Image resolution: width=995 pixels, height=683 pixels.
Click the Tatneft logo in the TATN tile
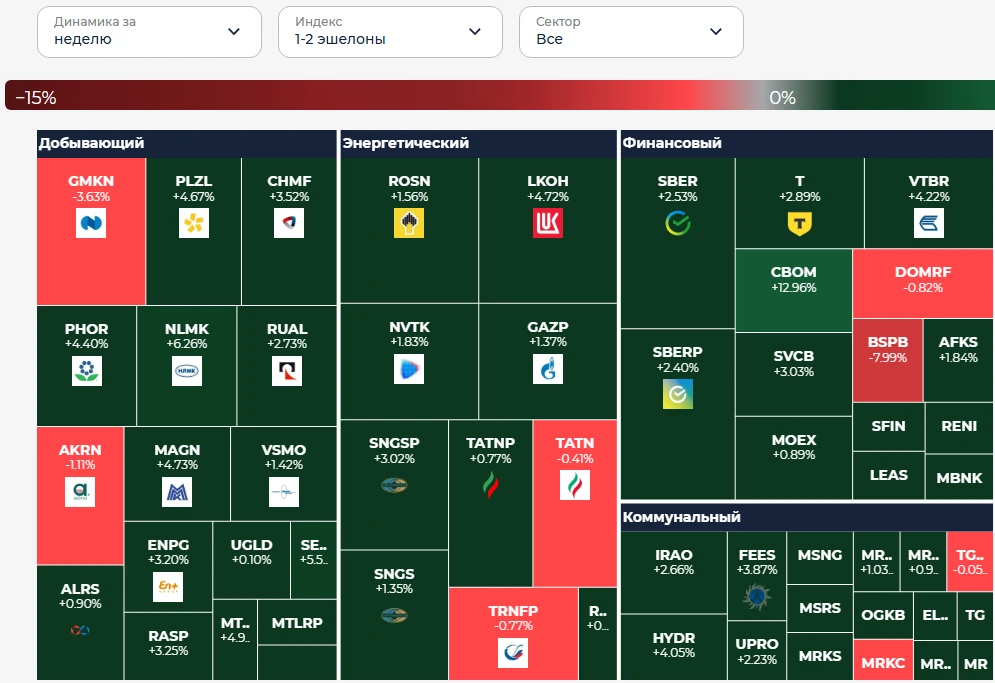(x=575, y=486)
